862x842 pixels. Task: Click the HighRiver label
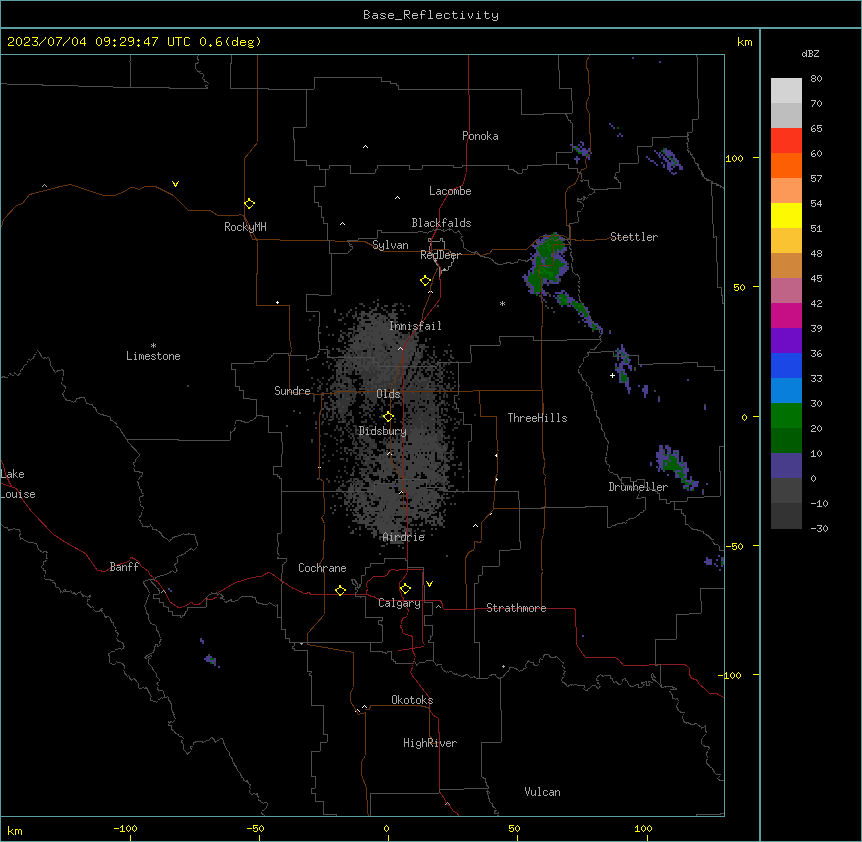point(430,743)
